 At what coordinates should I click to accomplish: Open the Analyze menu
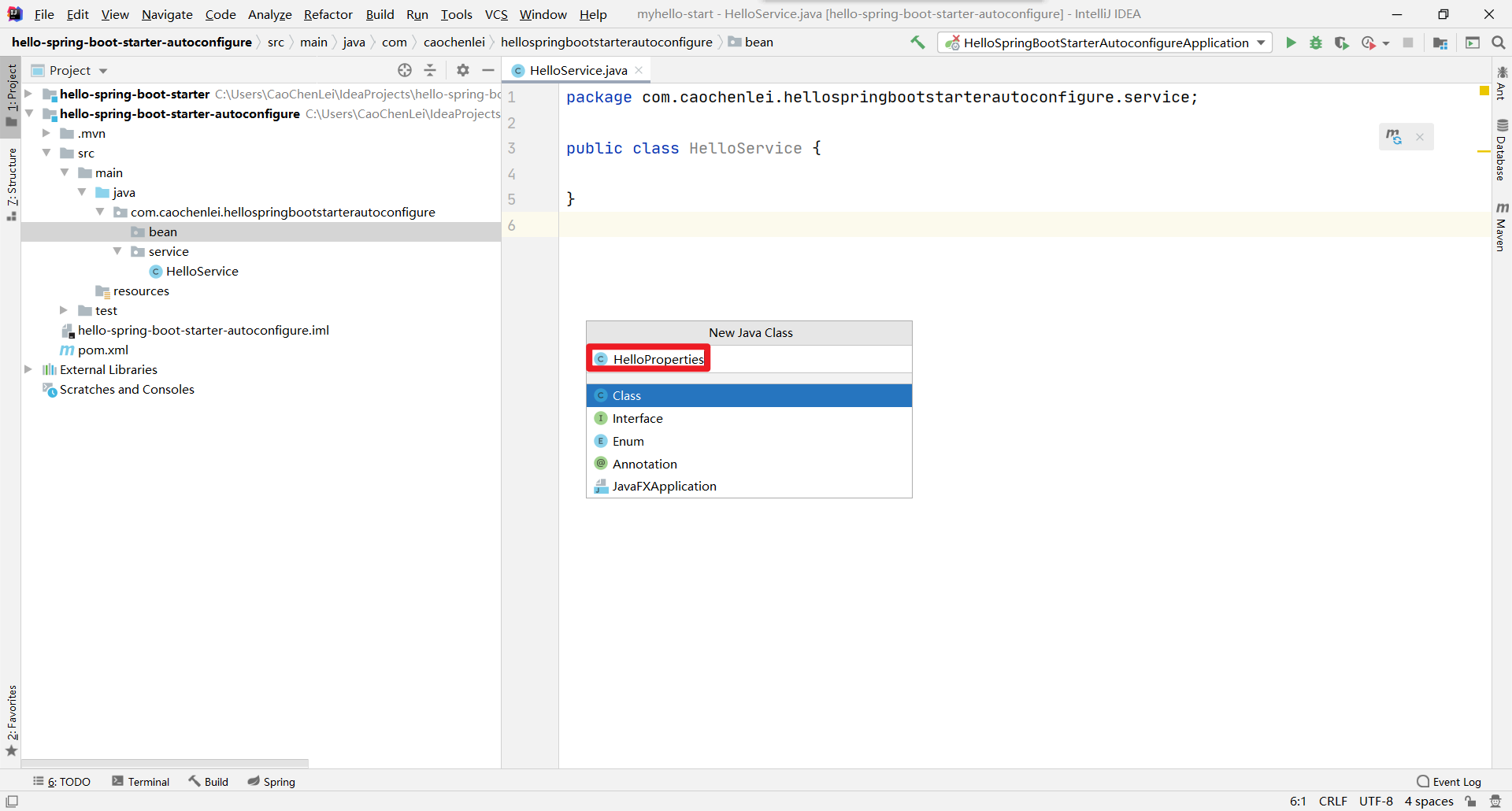pos(270,14)
